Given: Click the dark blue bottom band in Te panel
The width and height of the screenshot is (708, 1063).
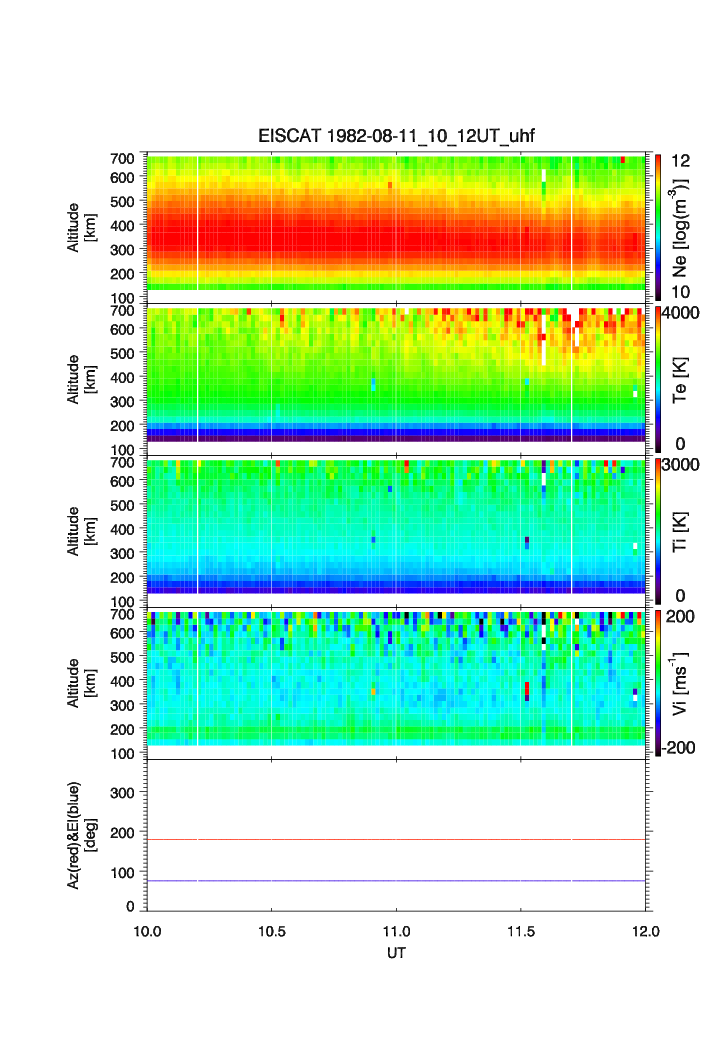Looking at the screenshot, I should 396,436.
